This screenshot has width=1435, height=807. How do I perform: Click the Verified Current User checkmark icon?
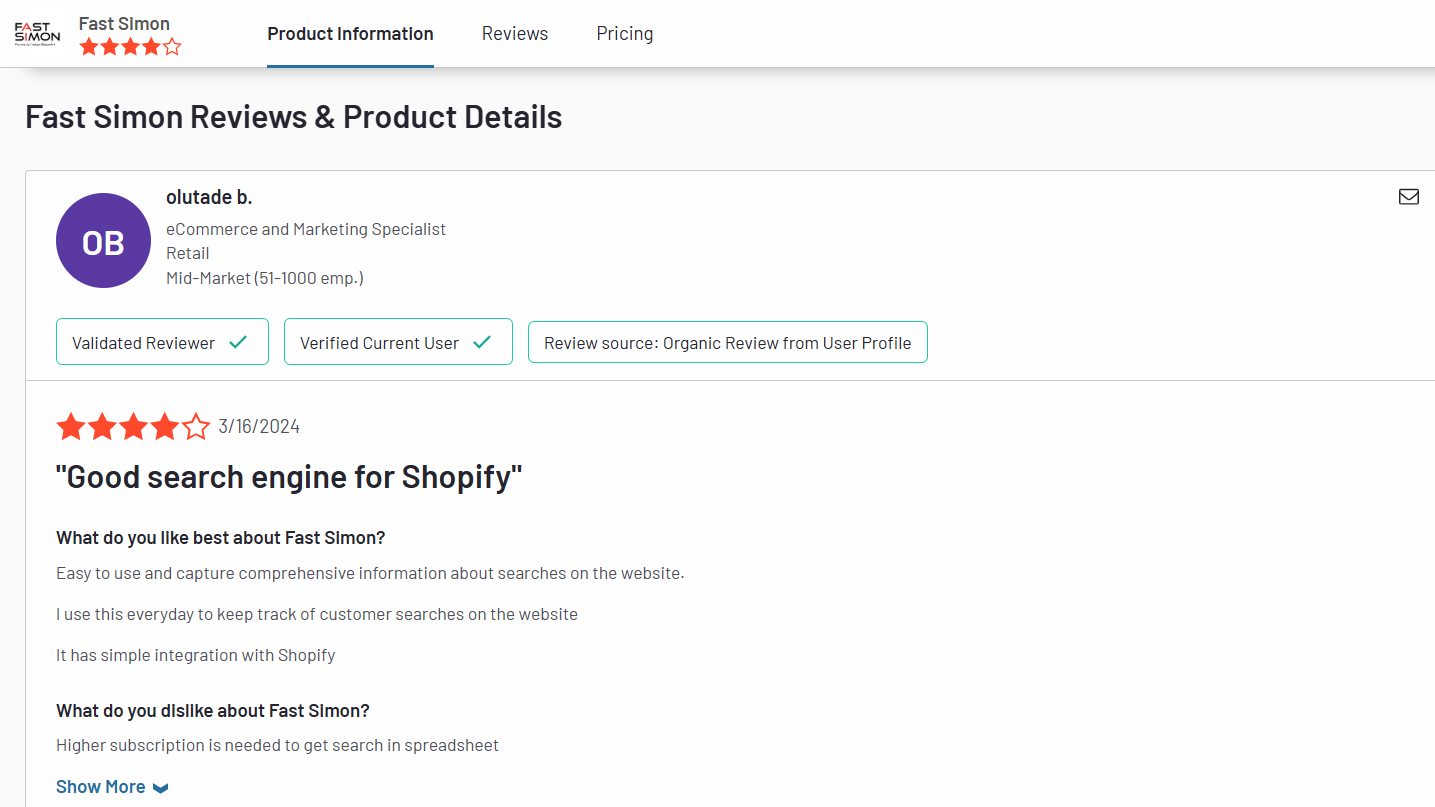point(482,342)
